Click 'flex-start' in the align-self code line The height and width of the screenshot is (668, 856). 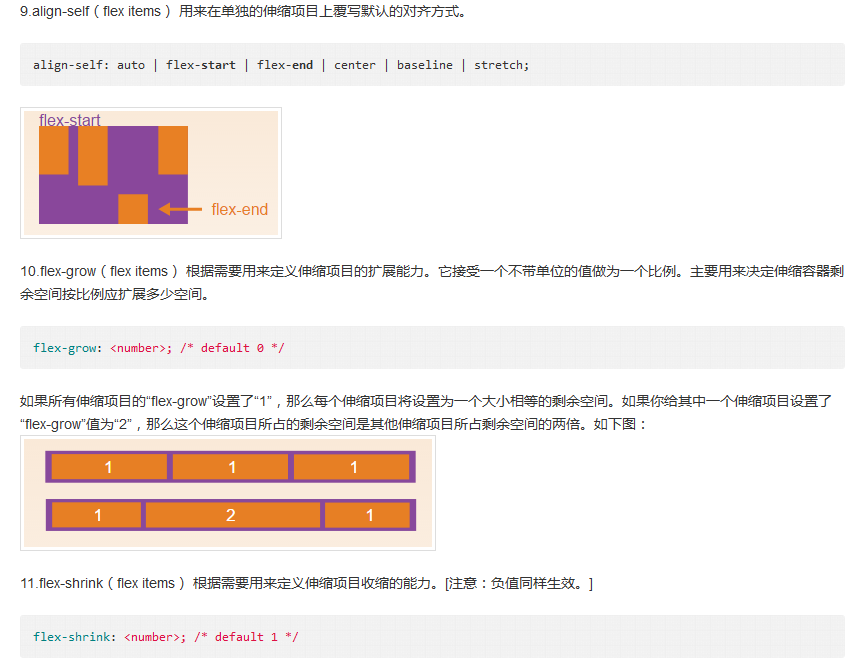tap(201, 65)
